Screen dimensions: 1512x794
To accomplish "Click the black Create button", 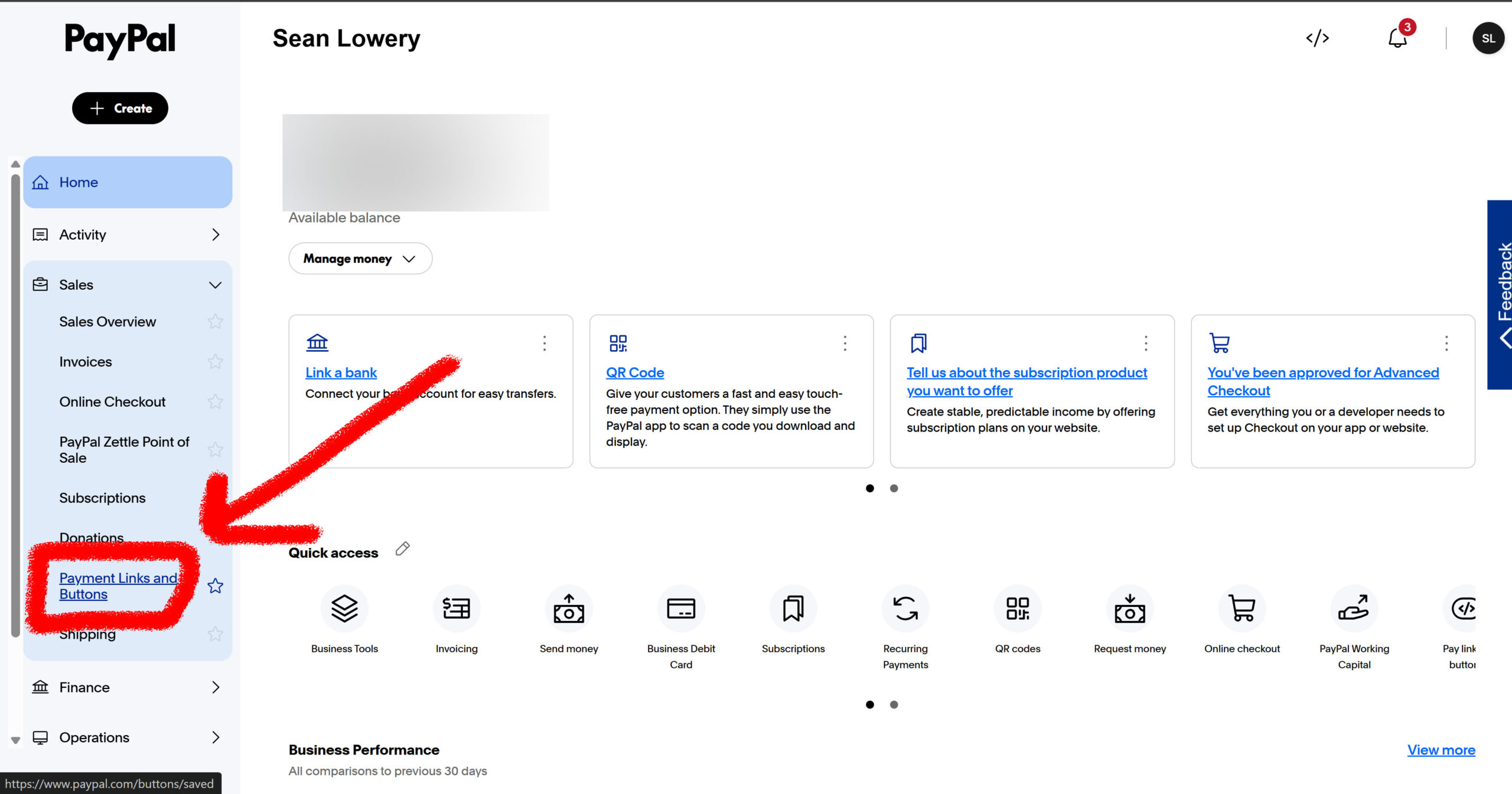I will point(120,108).
